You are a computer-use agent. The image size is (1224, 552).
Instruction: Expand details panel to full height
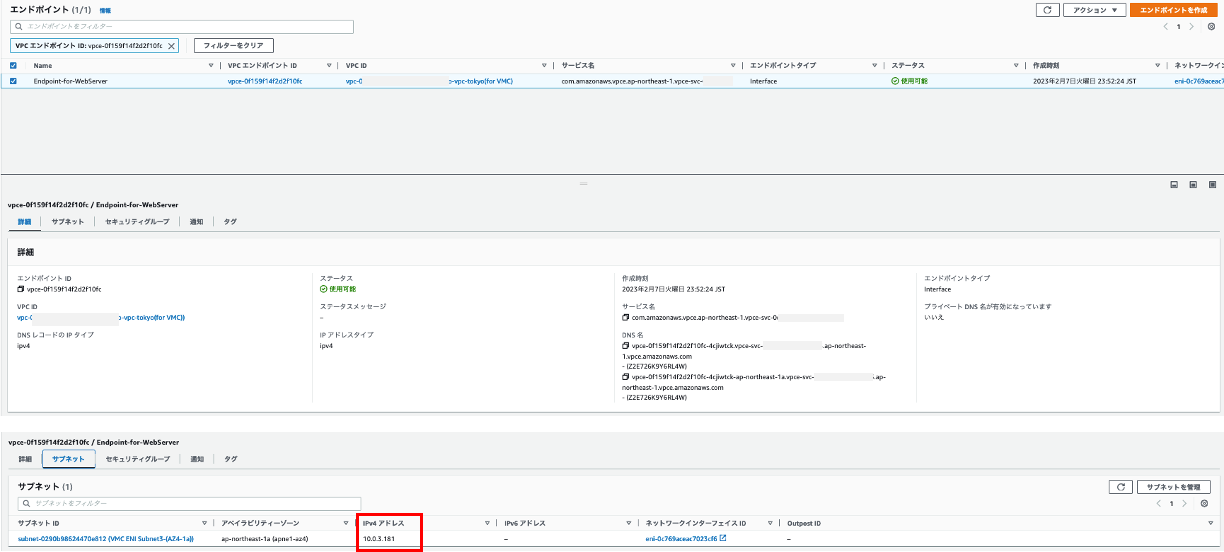[1212, 185]
